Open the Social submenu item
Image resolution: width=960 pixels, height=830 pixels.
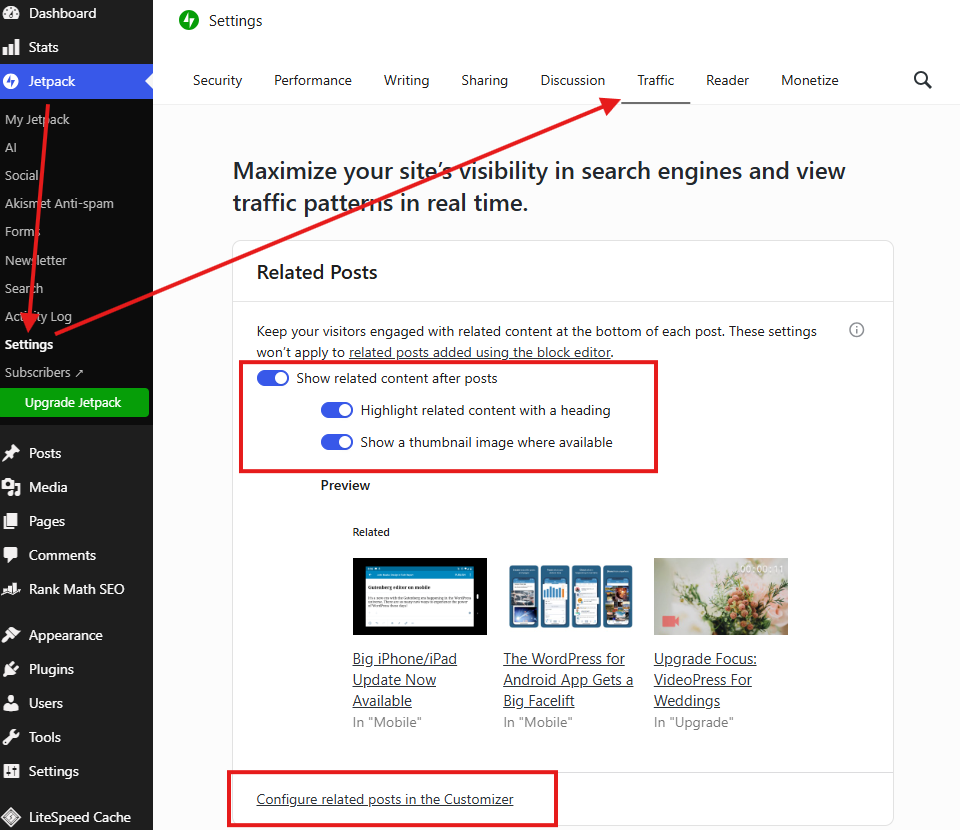21,176
